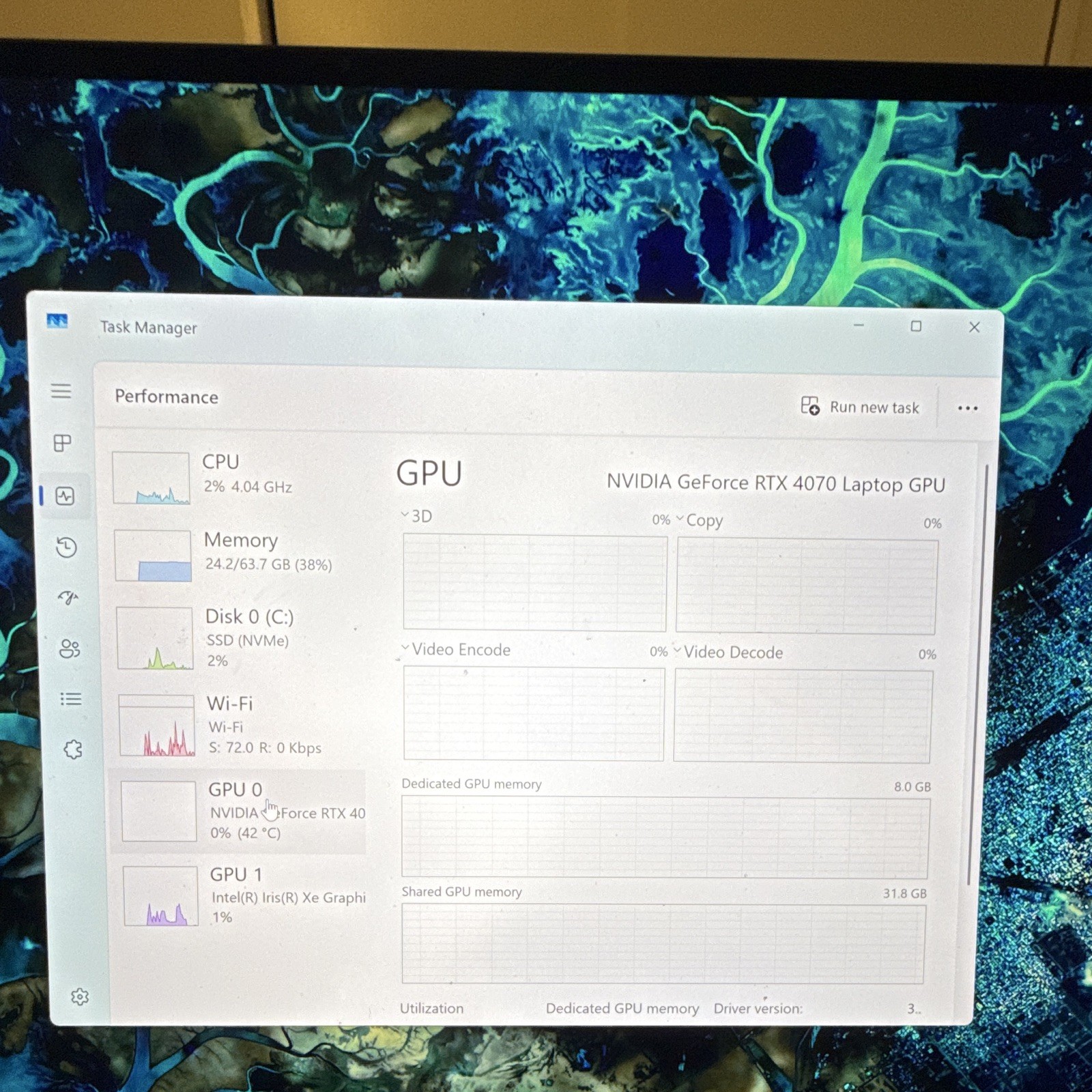Click the Task Manager app icon in title bar
The height and width of the screenshot is (1092, 1092).
[x=57, y=321]
